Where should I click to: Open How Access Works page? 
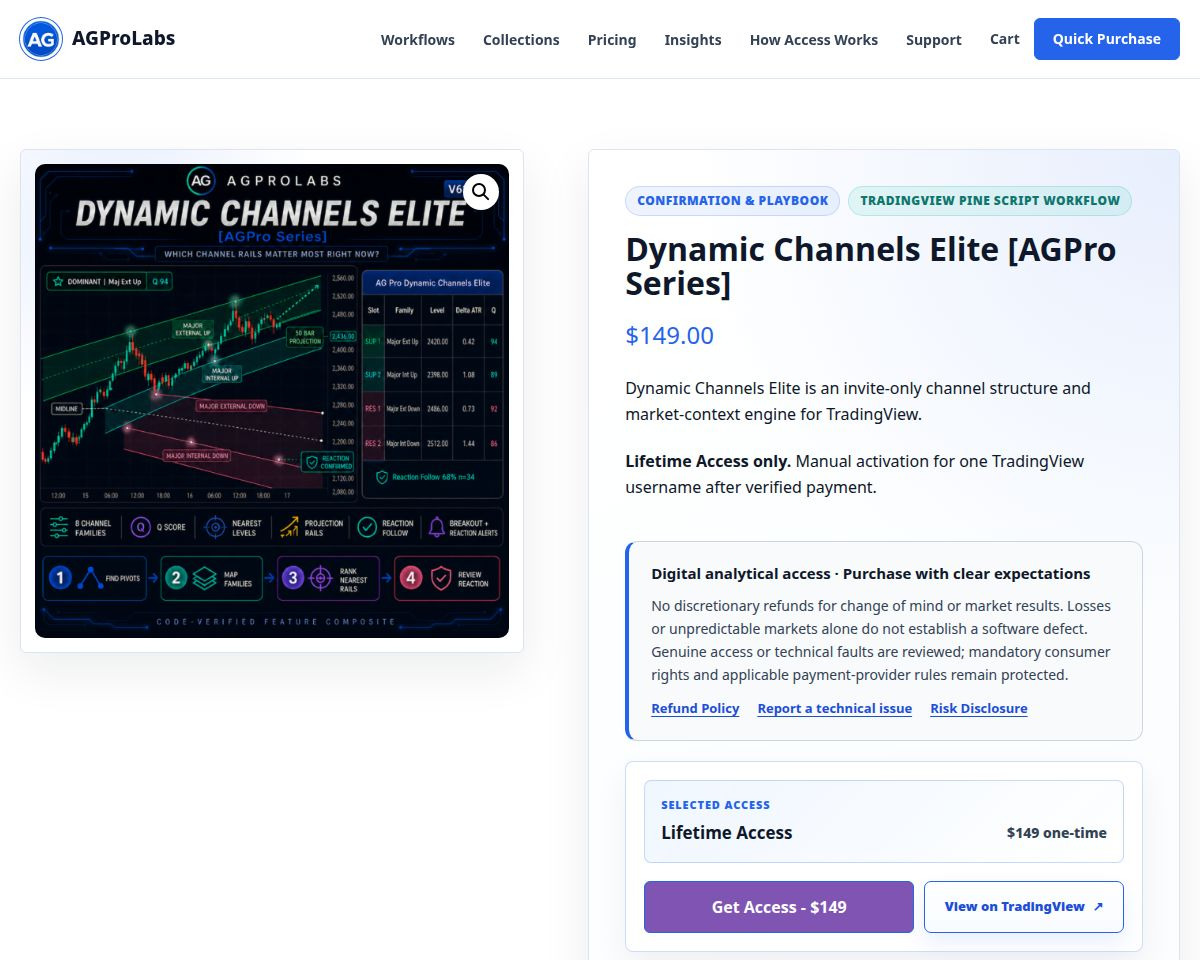(x=814, y=40)
